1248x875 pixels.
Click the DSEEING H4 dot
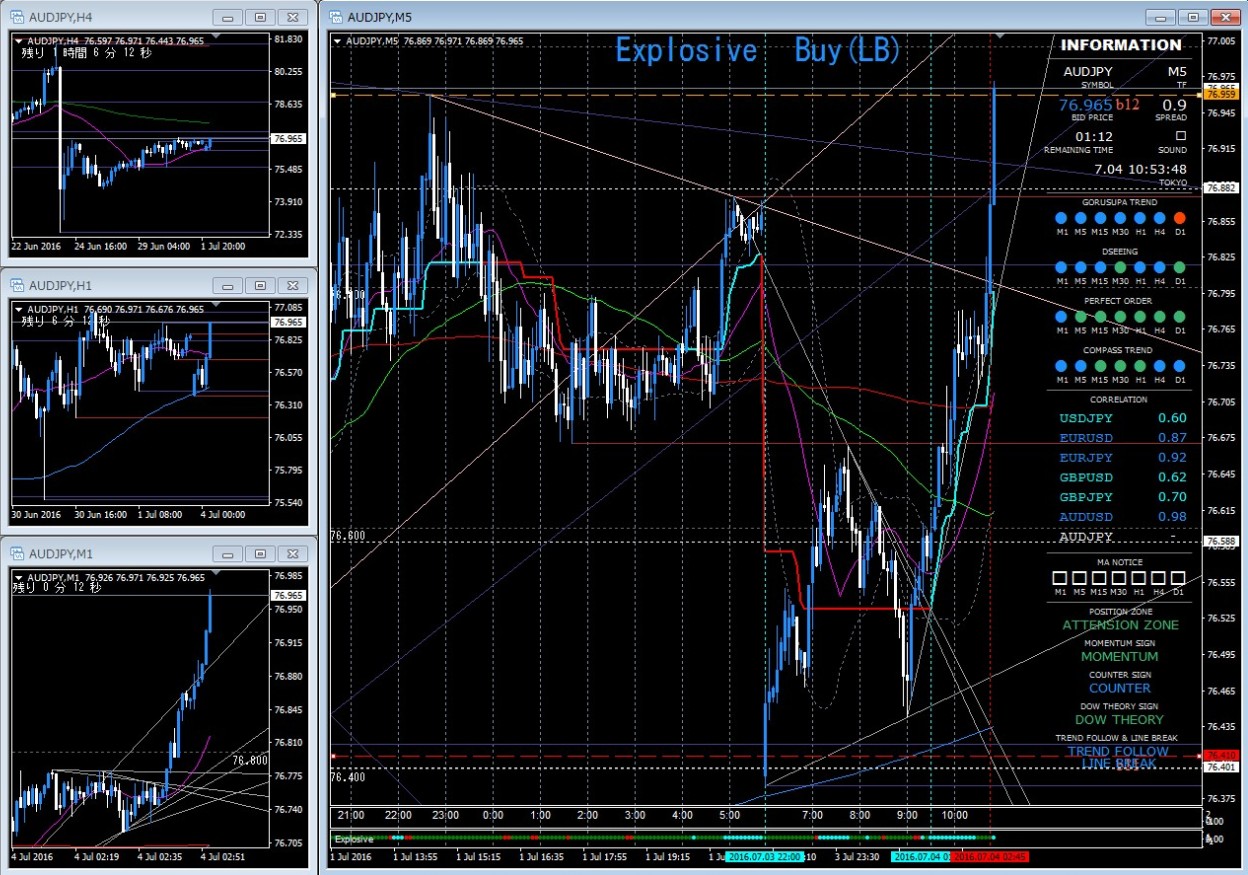pos(1159,267)
